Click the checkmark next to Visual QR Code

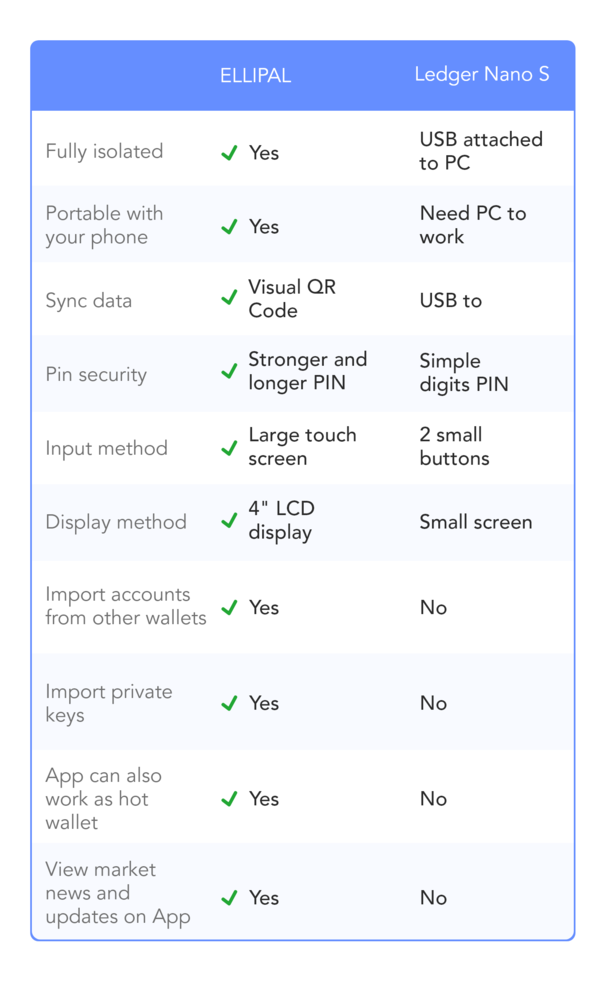(229, 298)
